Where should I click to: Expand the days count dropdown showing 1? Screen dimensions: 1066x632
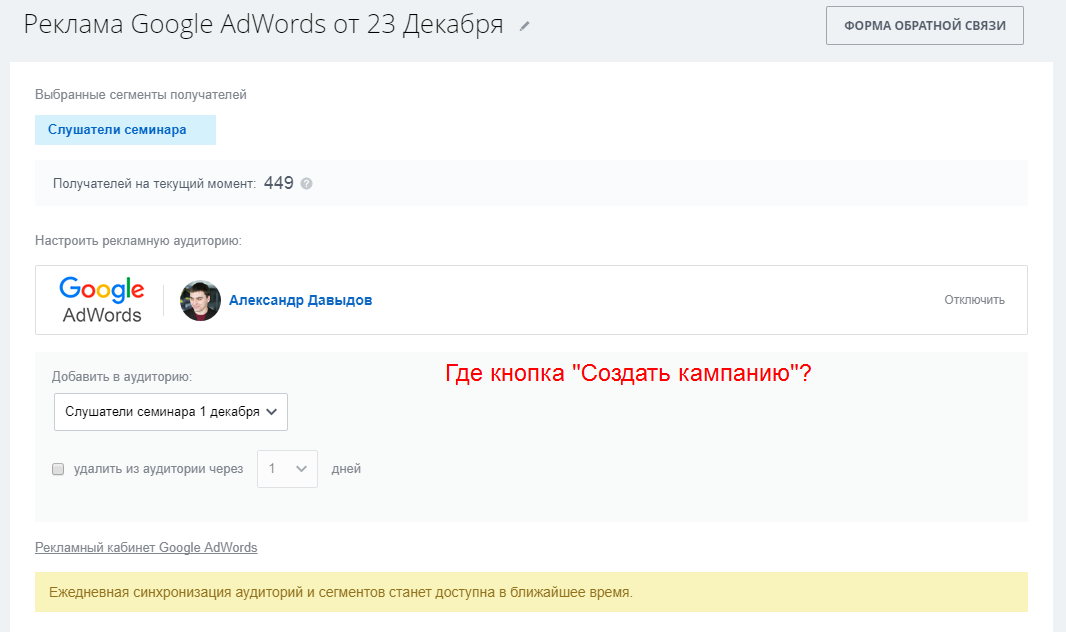(287, 469)
